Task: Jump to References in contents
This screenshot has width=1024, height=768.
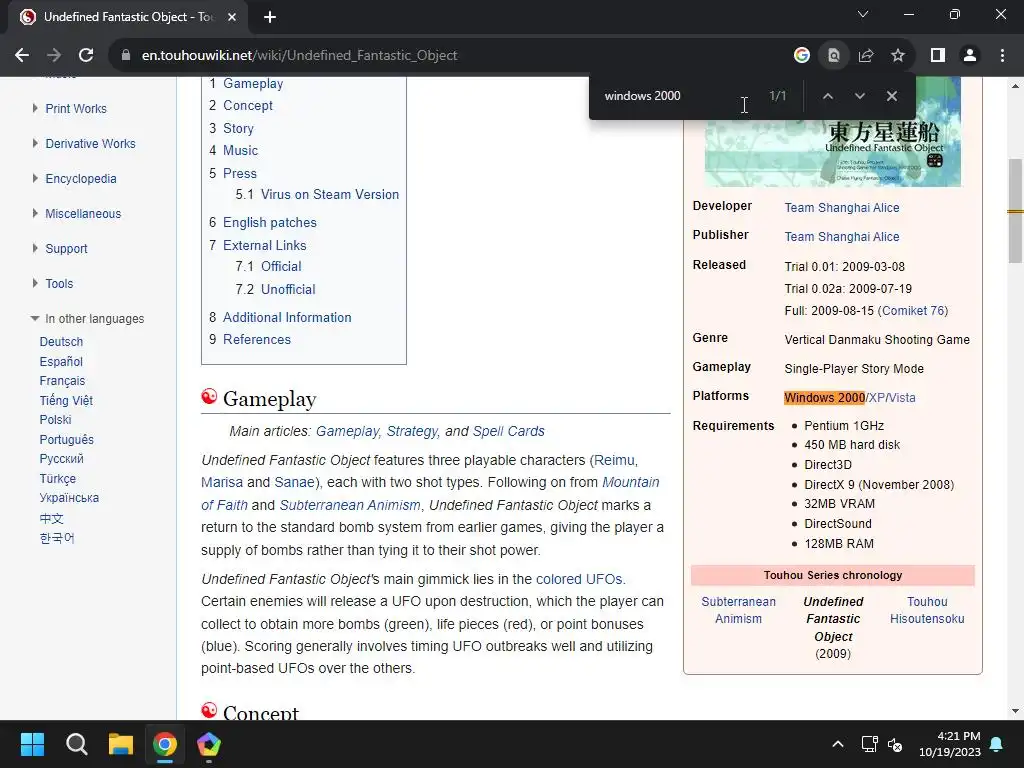Action: tap(257, 339)
